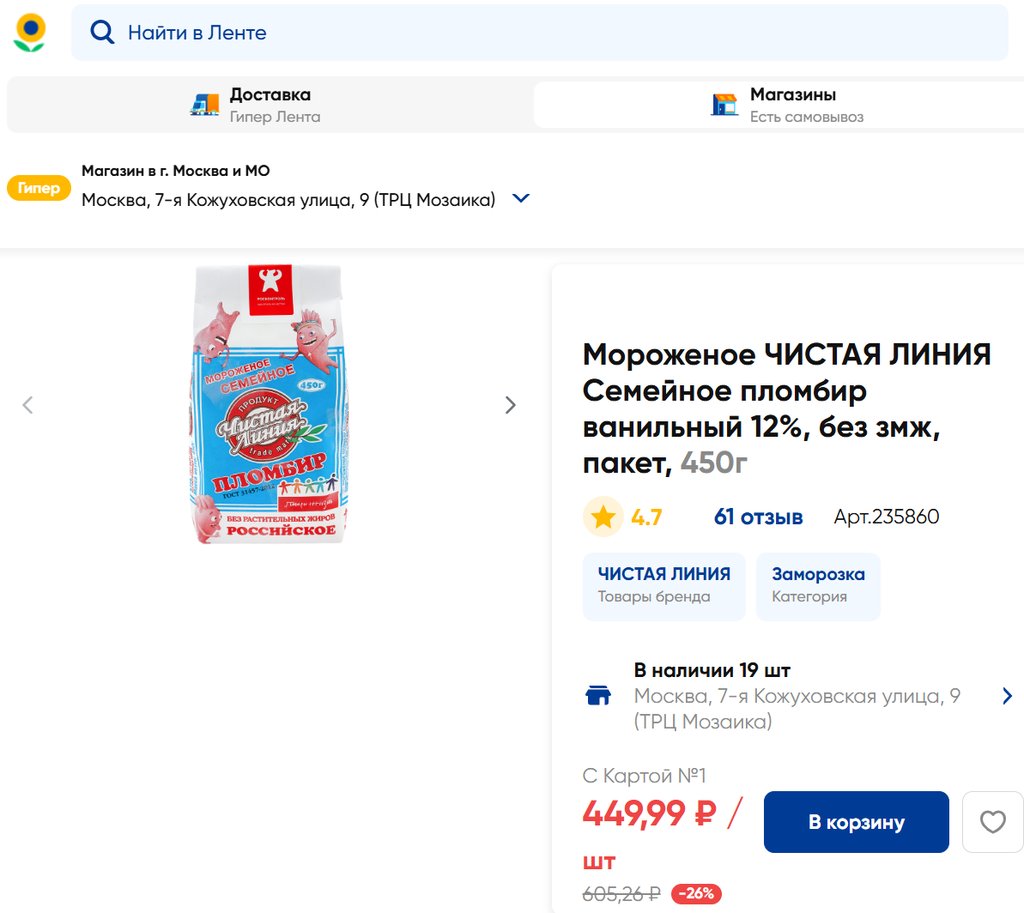Click the delivery truck icon
1024x913 pixels.
coord(205,104)
